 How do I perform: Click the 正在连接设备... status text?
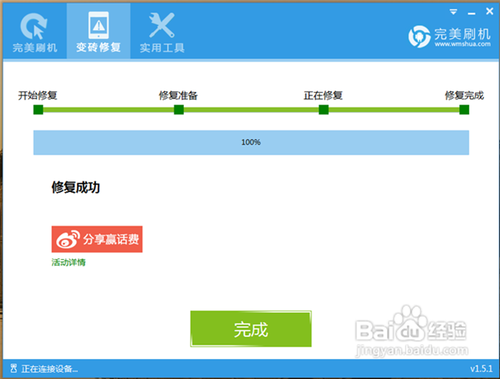tap(50, 369)
